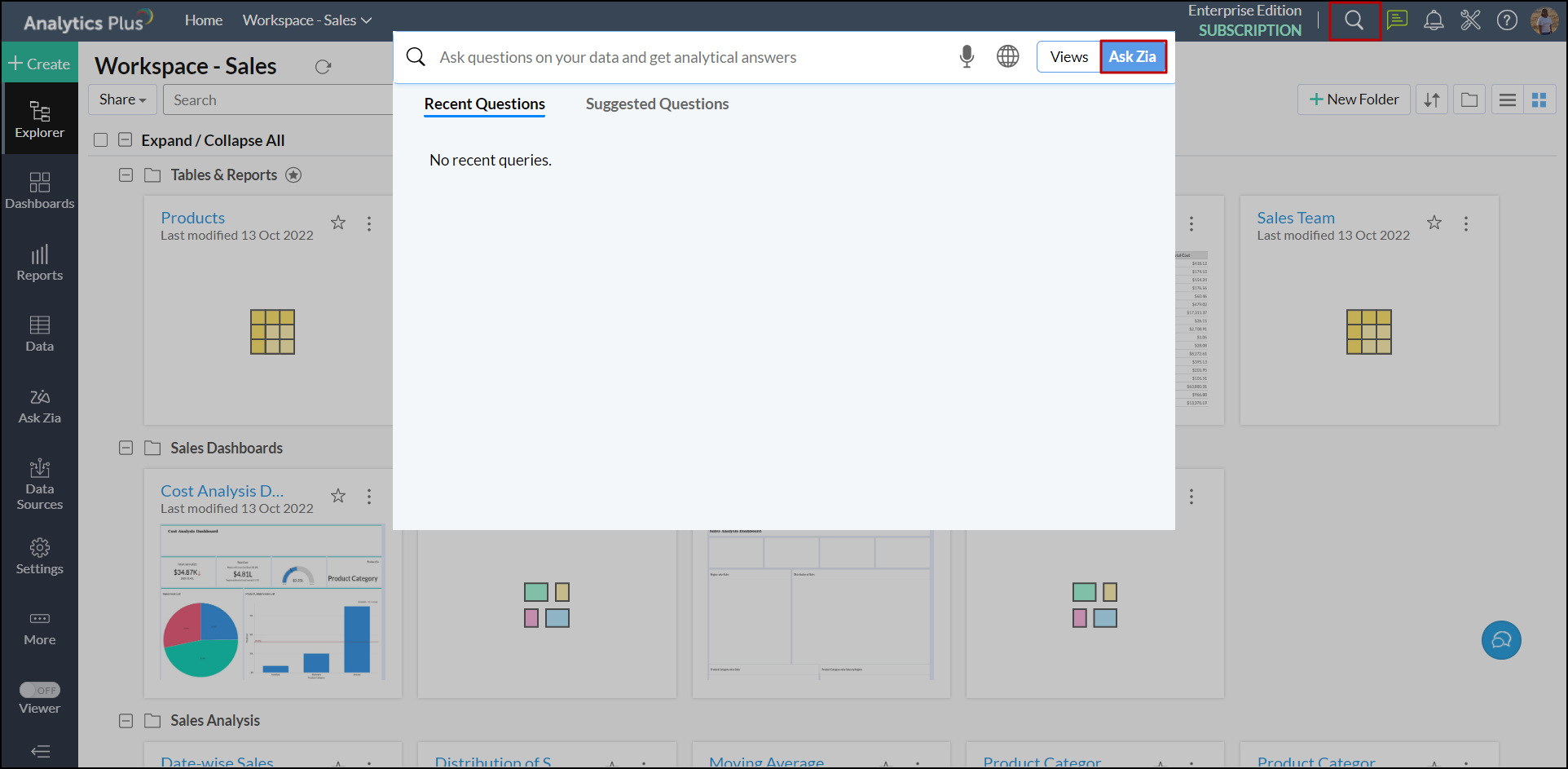
Task: Open Data in the sidebar
Action: 39,334
